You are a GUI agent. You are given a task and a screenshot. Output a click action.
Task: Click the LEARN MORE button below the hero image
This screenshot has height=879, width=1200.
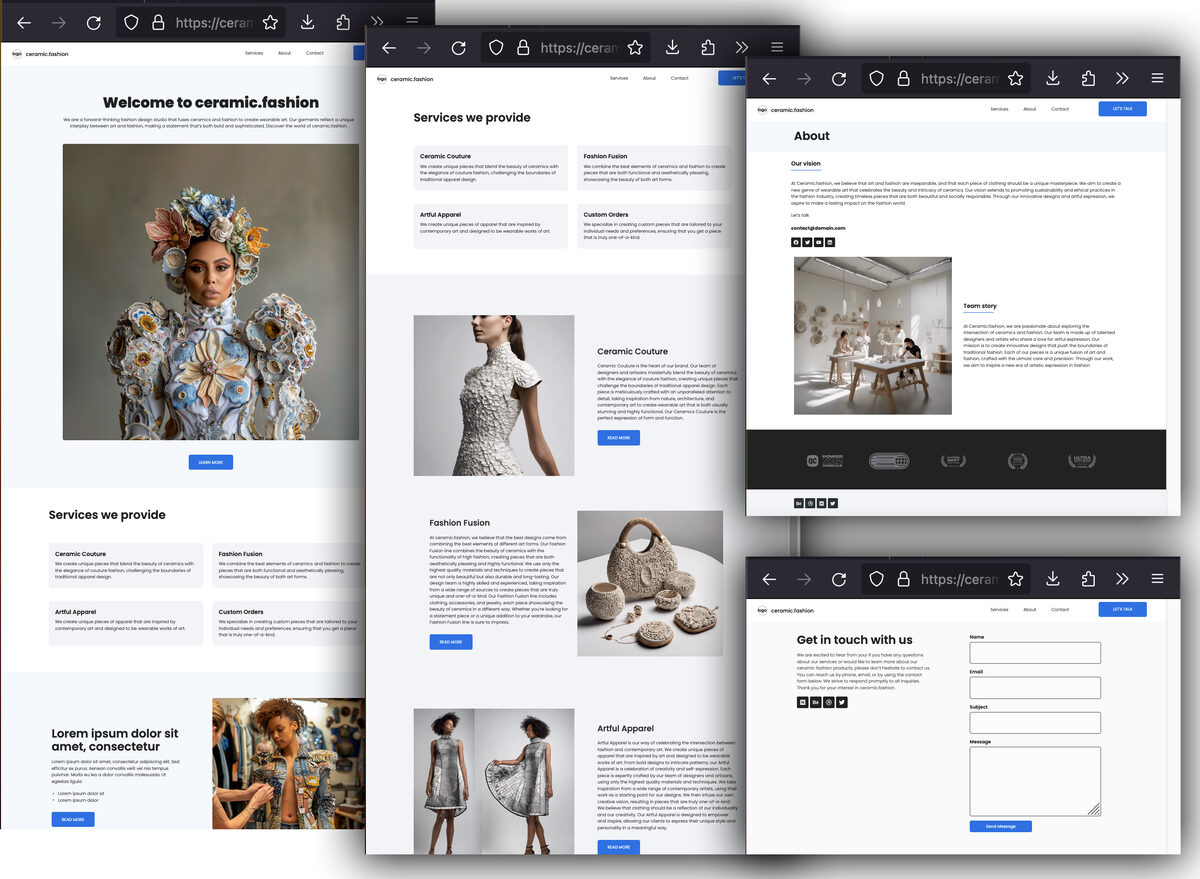(211, 462)
